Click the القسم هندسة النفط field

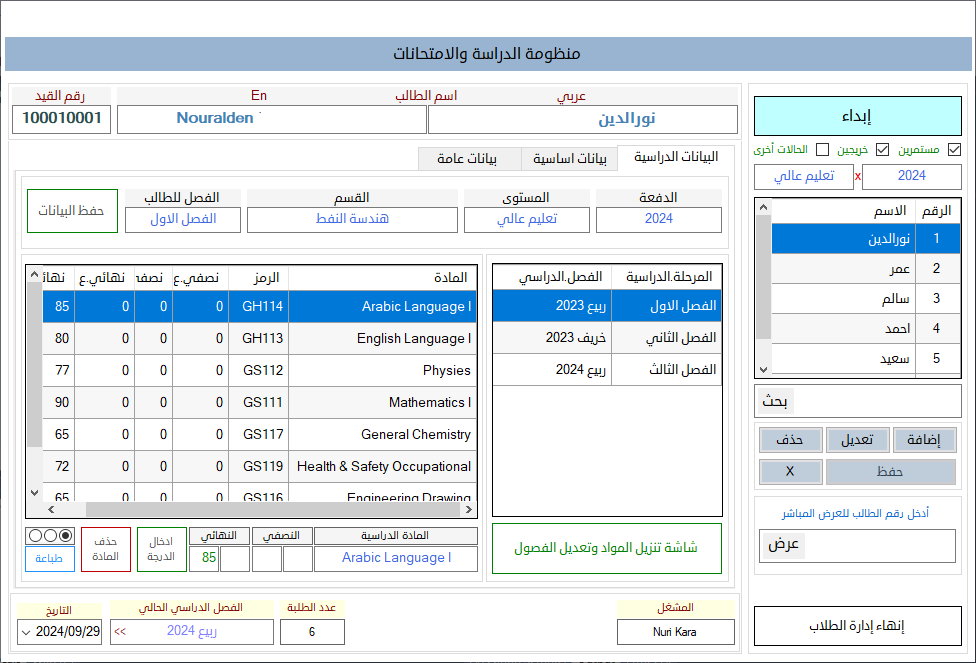(352, 219)
